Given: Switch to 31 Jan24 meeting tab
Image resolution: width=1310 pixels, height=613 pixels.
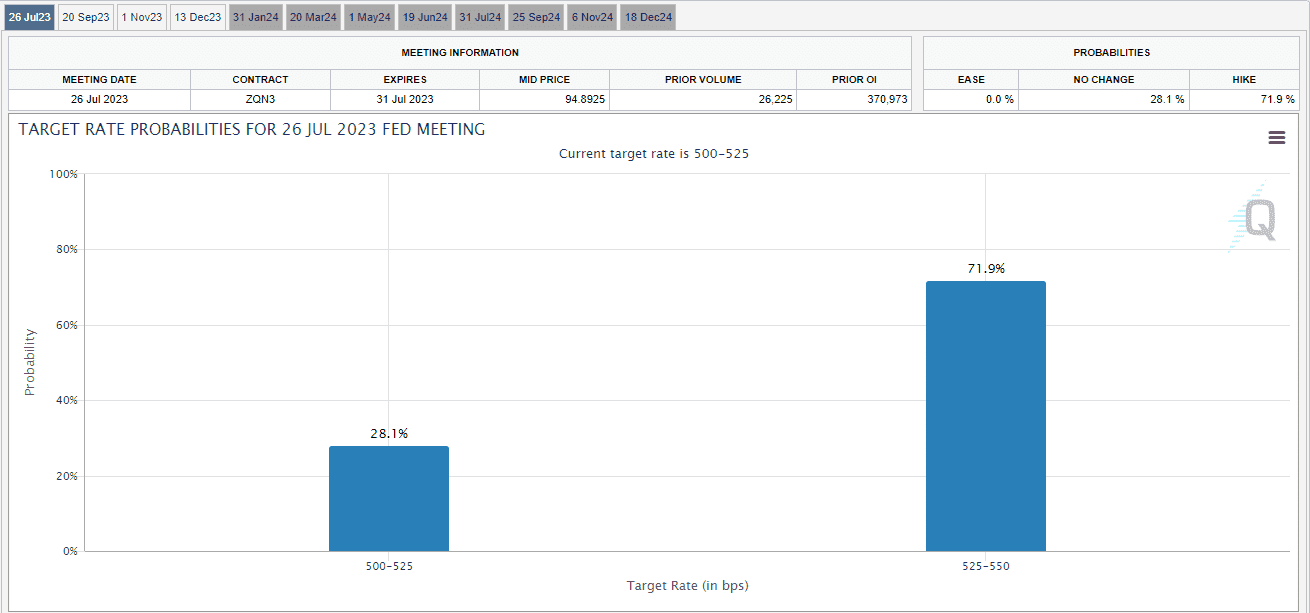Looking at the screenshot, I should [x=256, y=17].
